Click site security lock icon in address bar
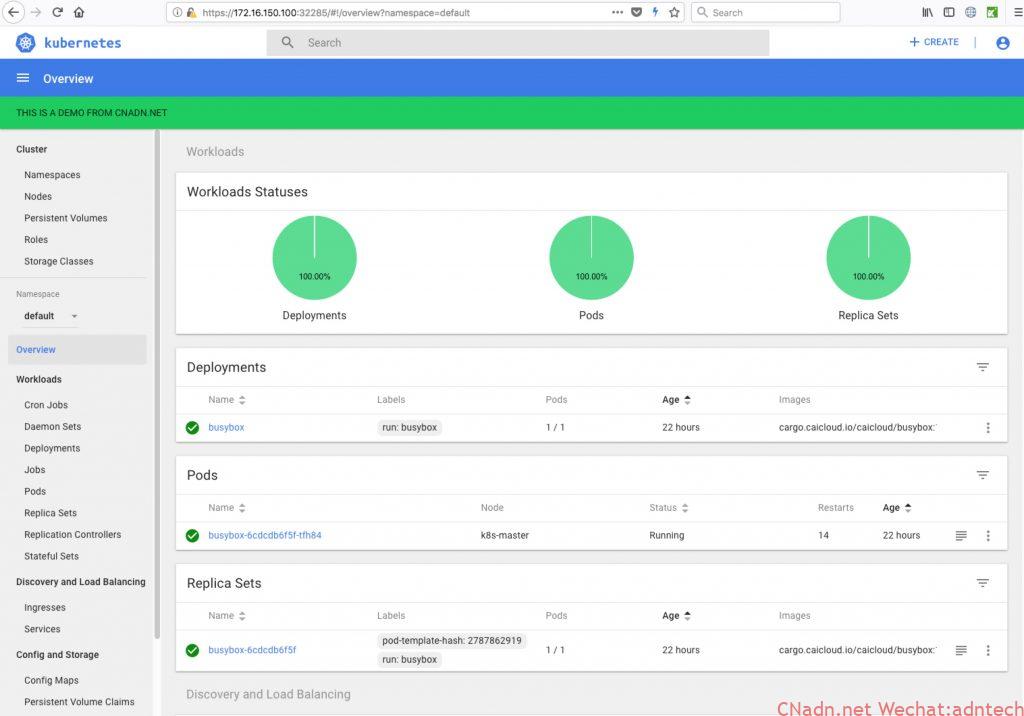1024x716 pixels. [x=191, y=12]
